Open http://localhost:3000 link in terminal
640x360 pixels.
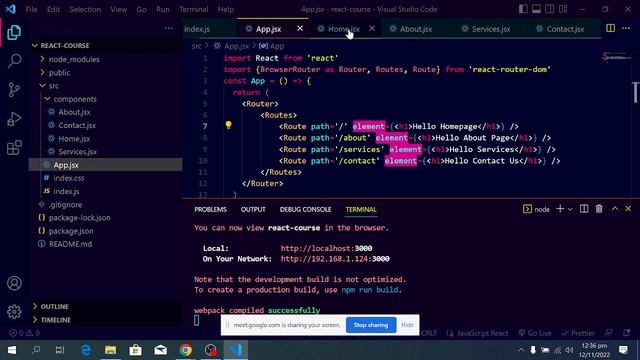(326, 248)
